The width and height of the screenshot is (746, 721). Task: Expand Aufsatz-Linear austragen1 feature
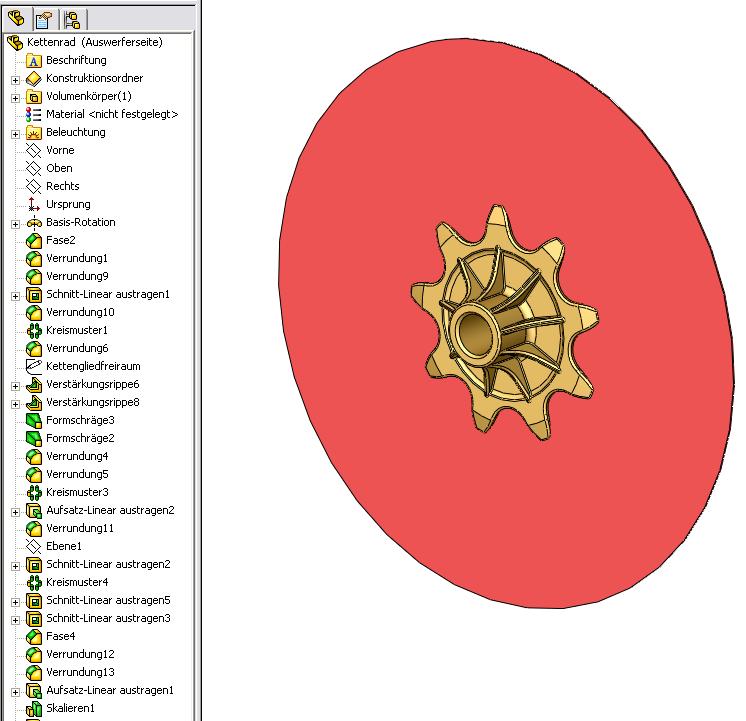click(15, 692)
